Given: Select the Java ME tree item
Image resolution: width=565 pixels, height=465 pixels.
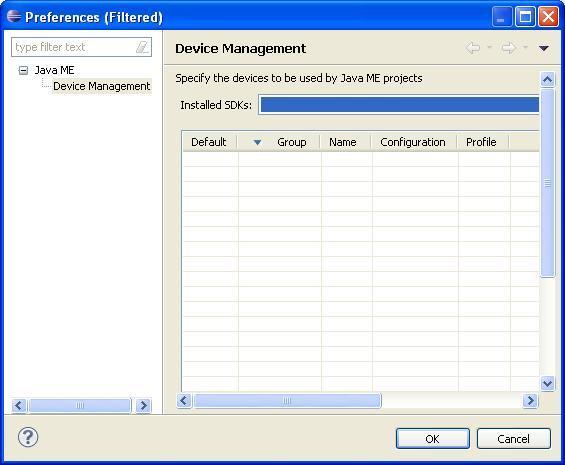Looking at the screenshot, I should pyautogui.click(x=54, y=70).
